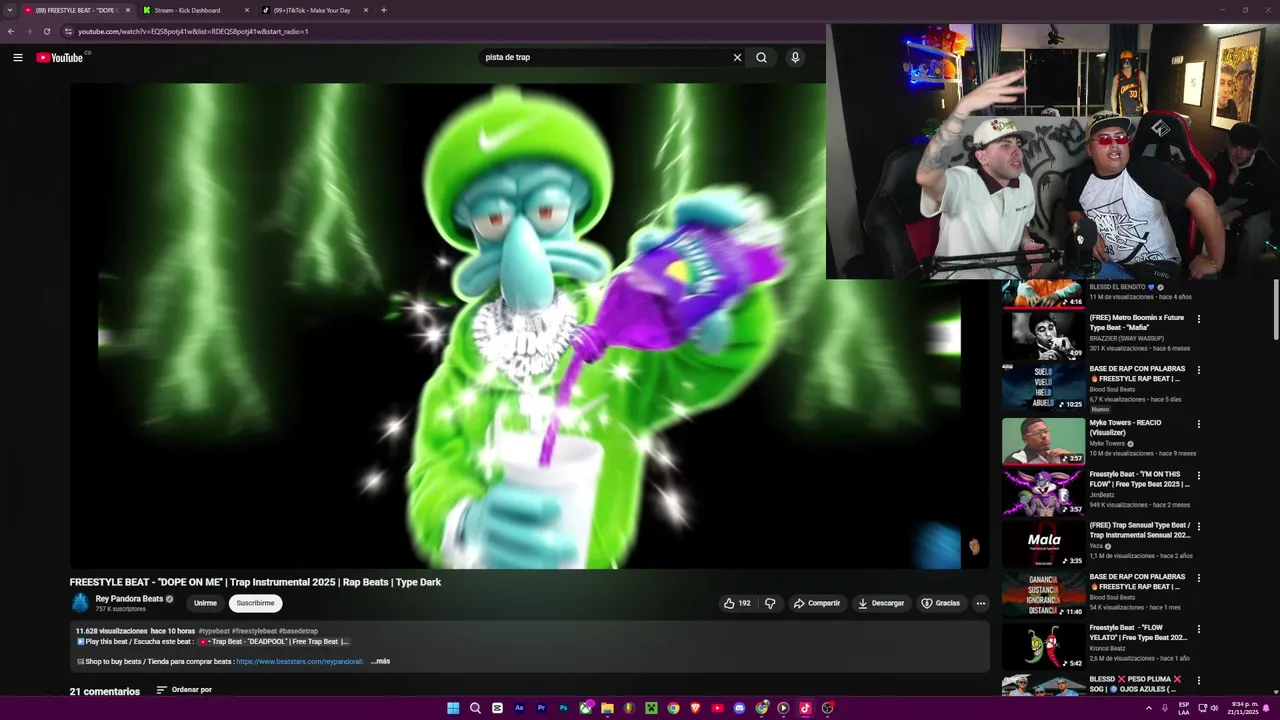Like the video with thumbs up
Viewport: 1280px width, 720px height.
click(x=737, y=603)
